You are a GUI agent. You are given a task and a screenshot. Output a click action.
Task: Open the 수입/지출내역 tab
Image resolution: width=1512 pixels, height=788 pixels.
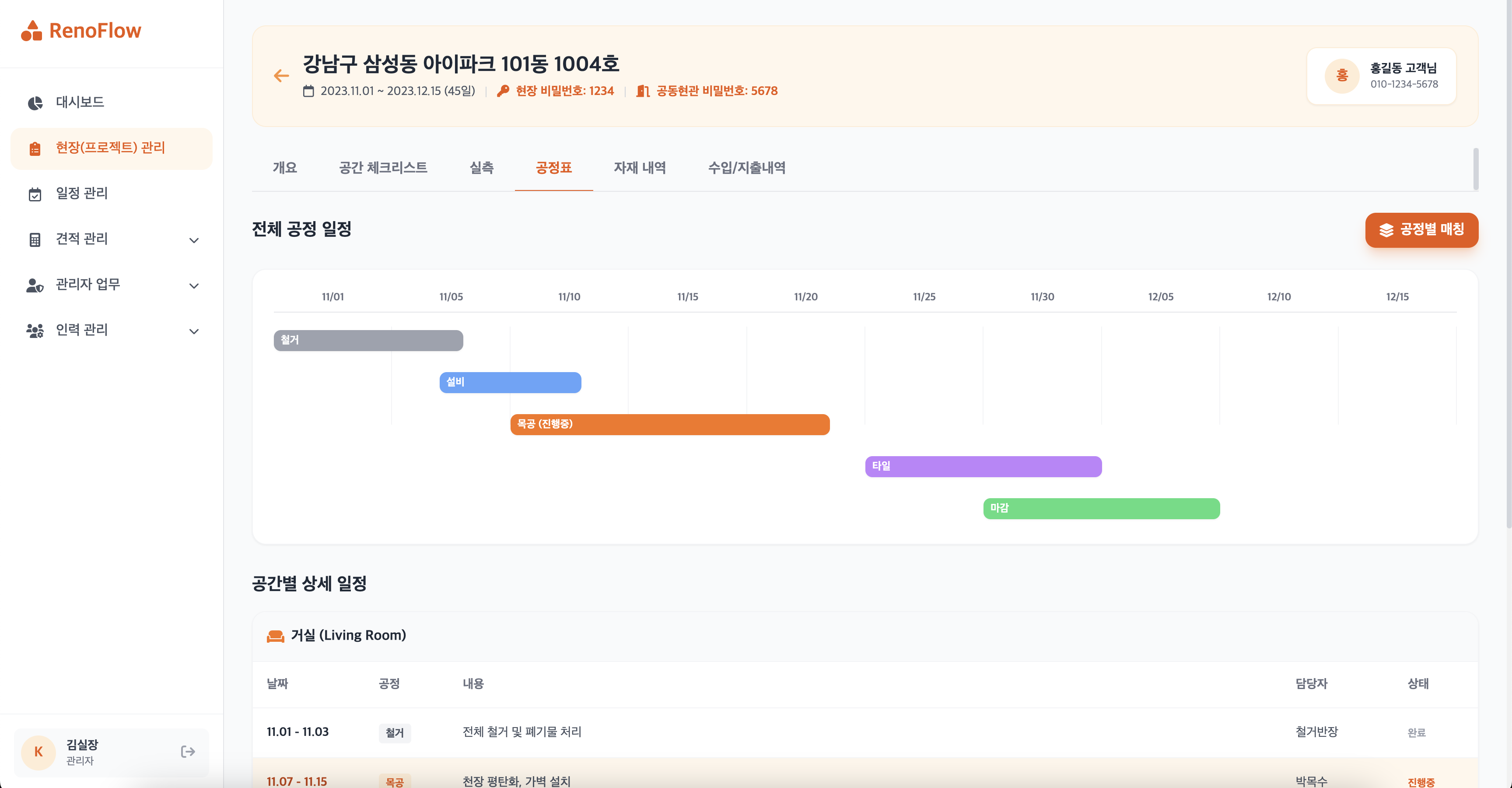click(x=747, y=168)
